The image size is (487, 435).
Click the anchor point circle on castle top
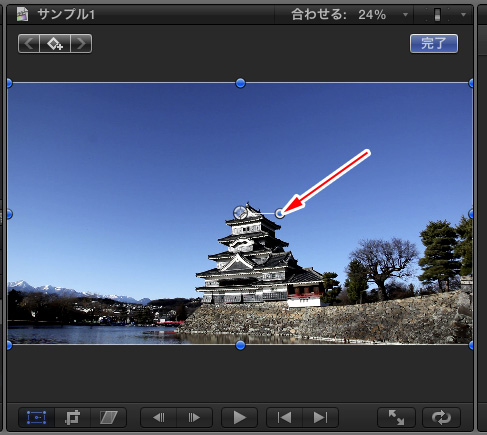[240, 213]
